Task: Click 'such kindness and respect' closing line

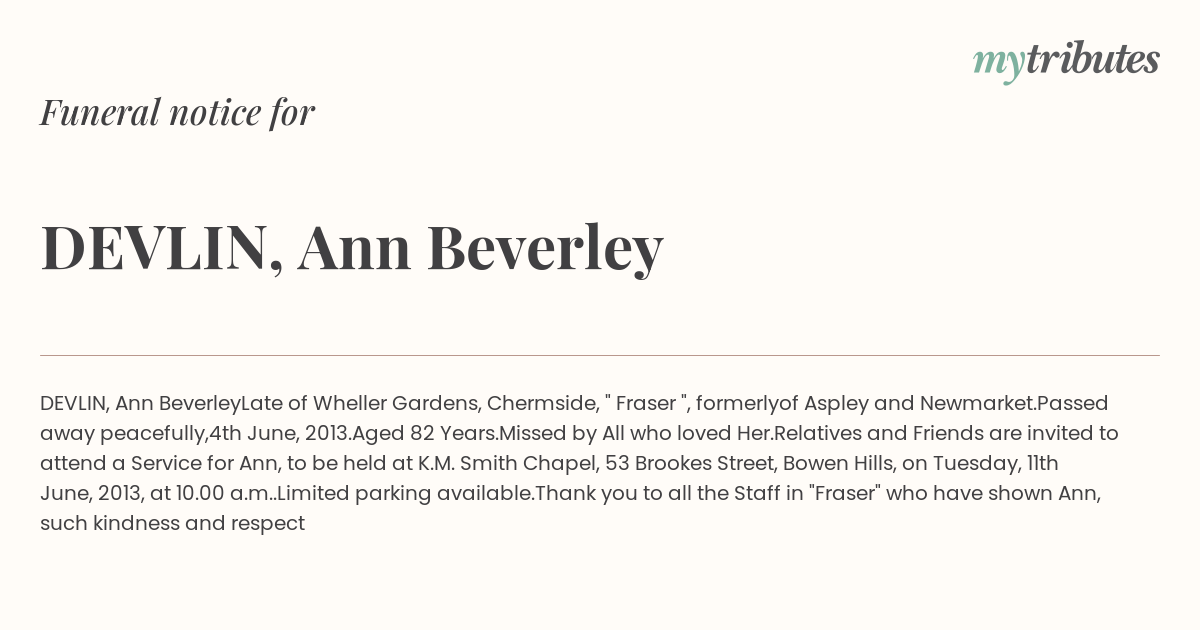Action: (x=172, y=524)
